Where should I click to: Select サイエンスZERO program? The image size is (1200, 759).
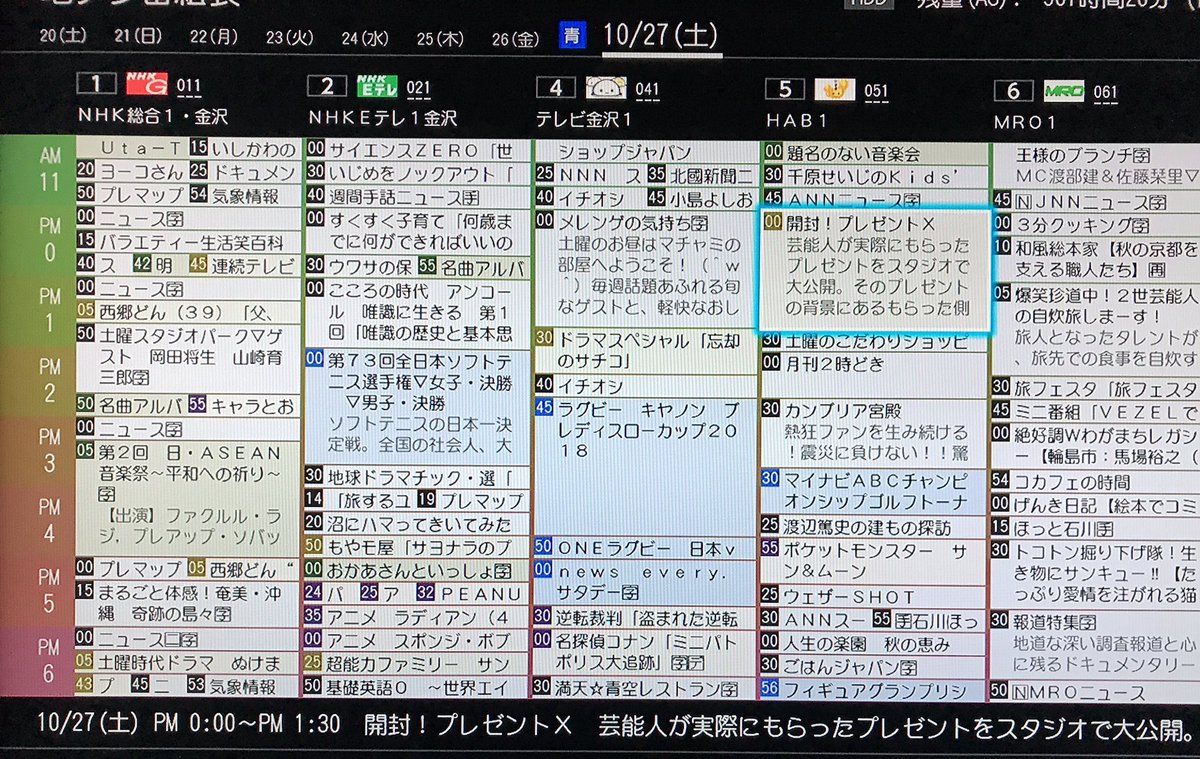point(415,151)
